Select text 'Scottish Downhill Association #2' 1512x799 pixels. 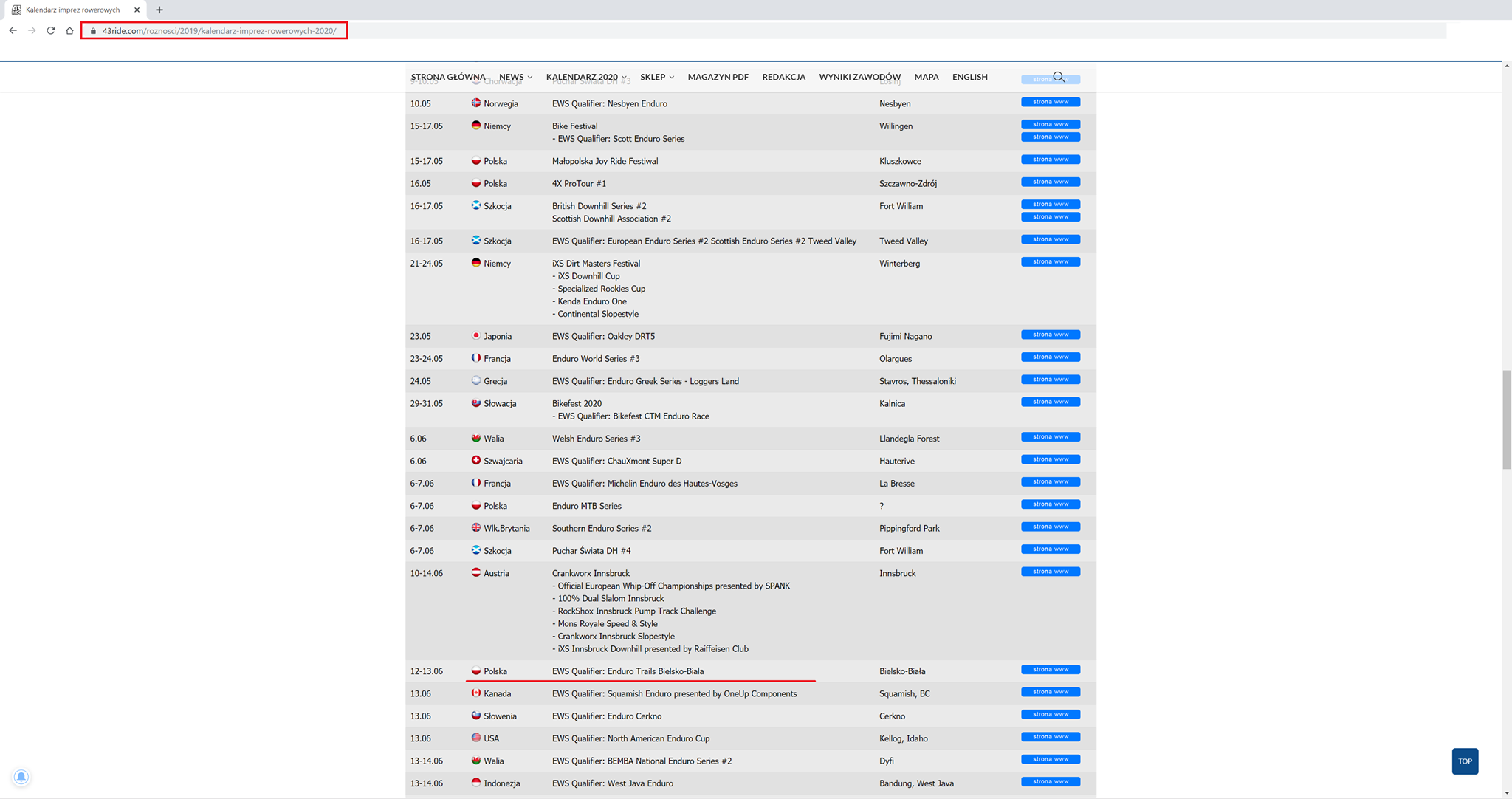pyautogui.click(x=611, y=219)
